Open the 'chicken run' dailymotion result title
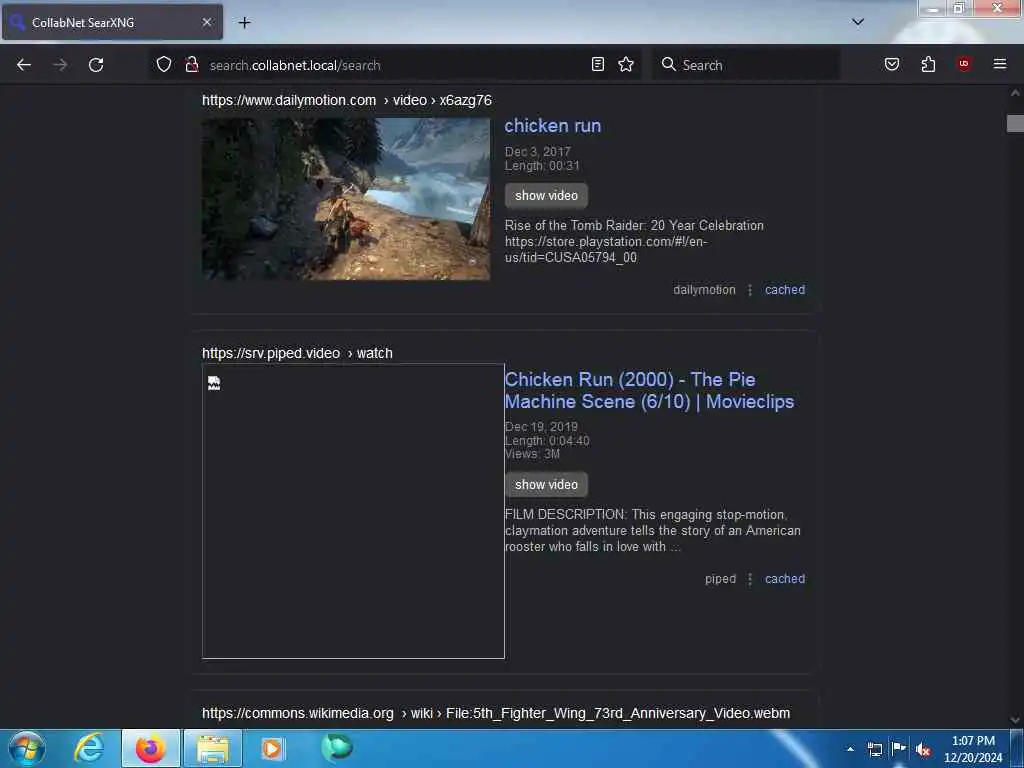This screenshot has height=768, width=1024. point(552,125)
